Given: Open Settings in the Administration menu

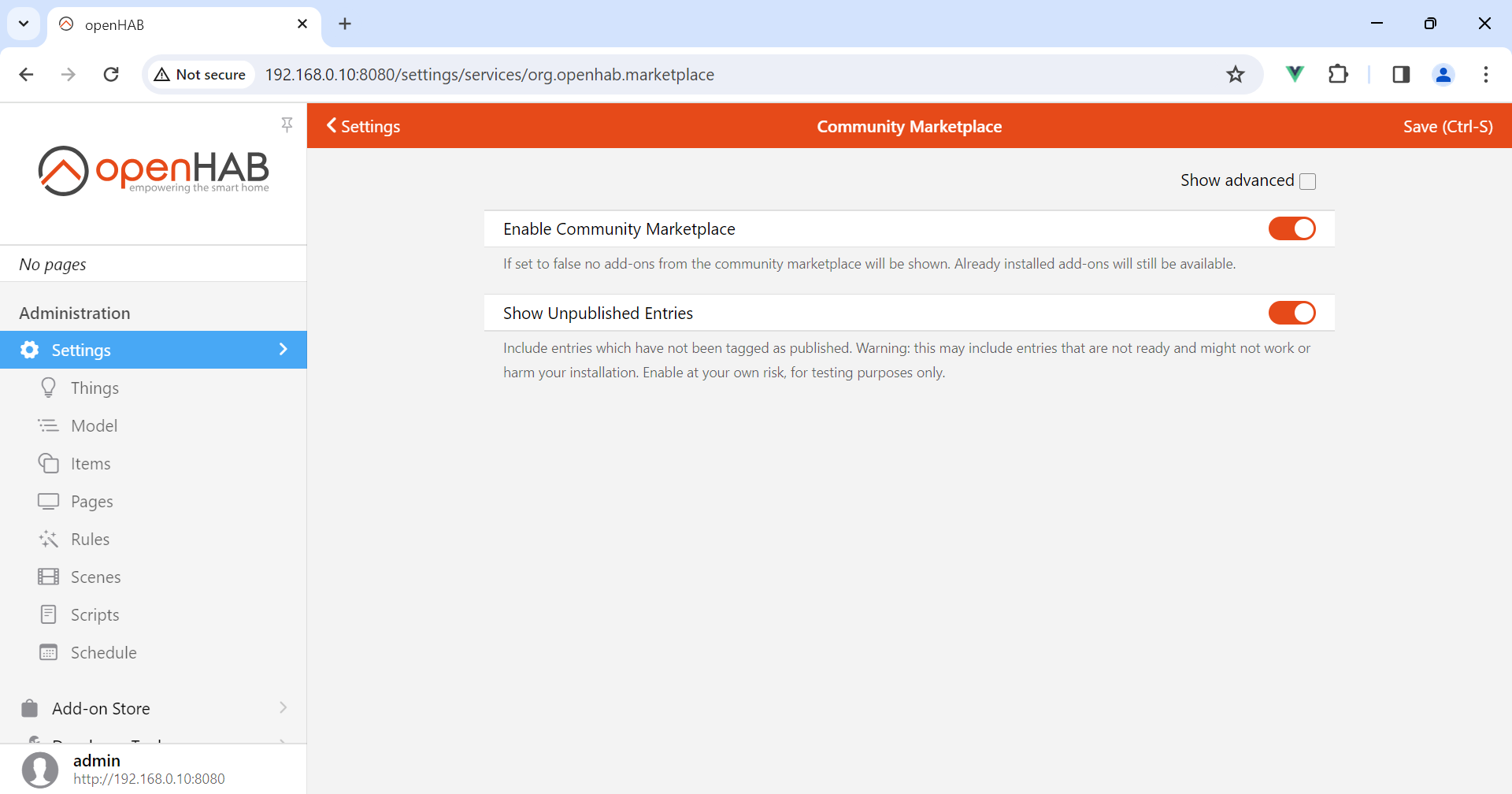Looking at the screenshot, I should tap(154, 350).
